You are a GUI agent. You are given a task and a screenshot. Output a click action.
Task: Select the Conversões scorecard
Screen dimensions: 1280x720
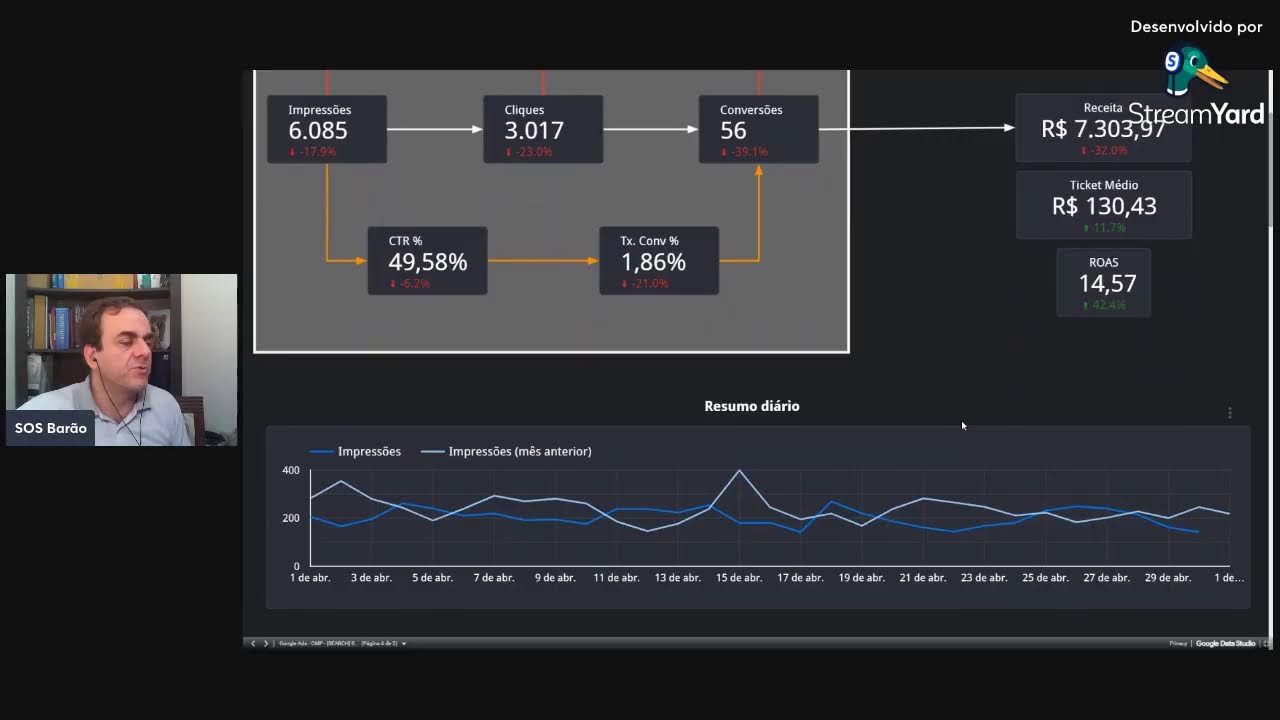[x=759, y=129]
